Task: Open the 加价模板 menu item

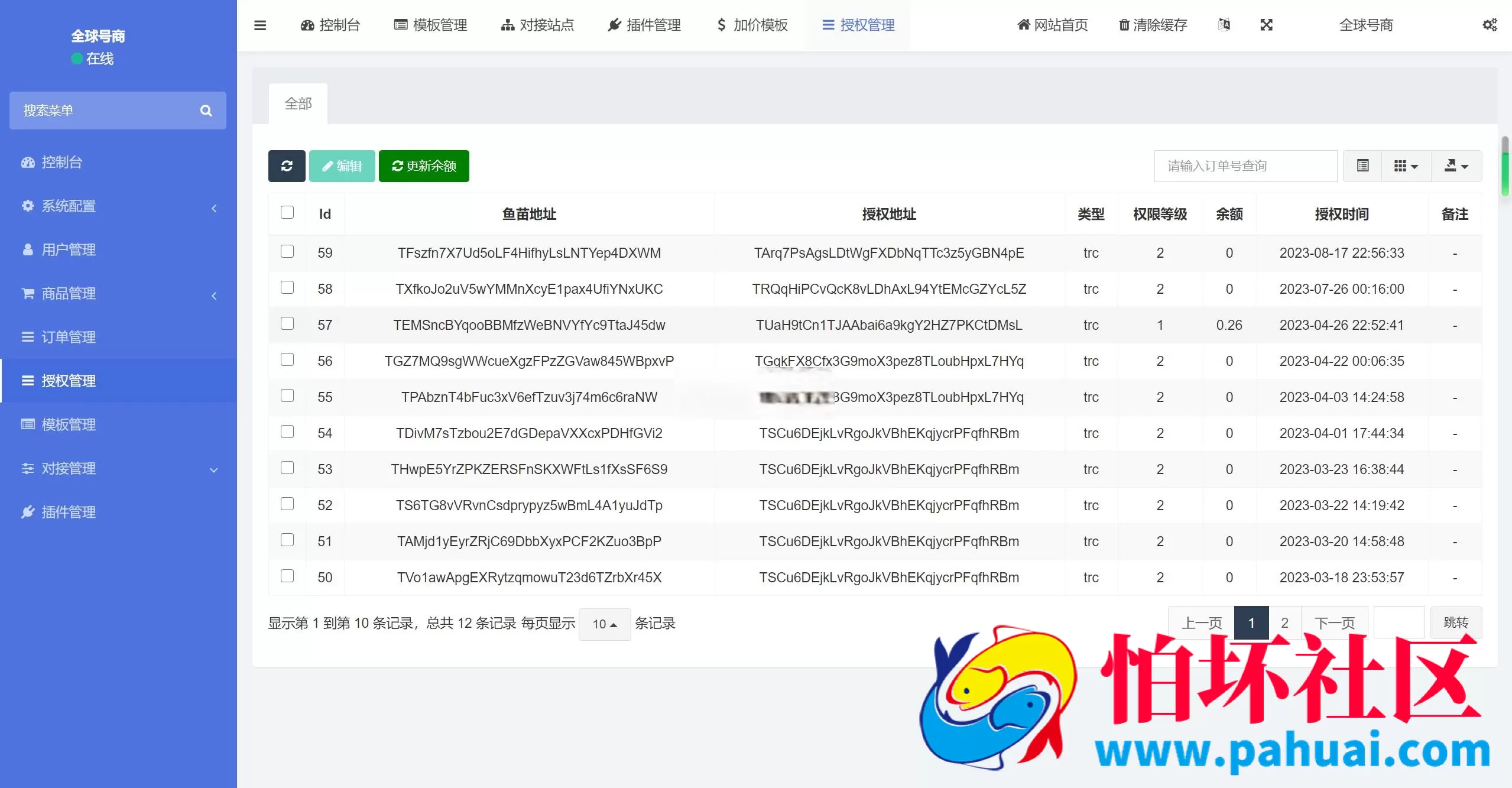Action: 751,25
